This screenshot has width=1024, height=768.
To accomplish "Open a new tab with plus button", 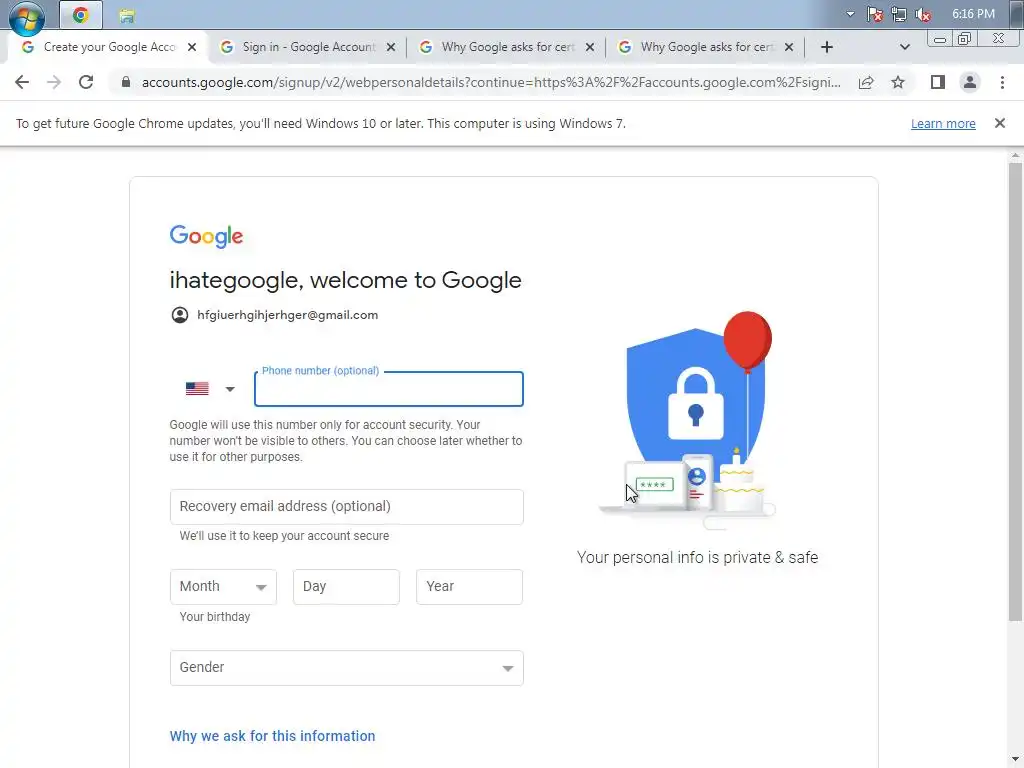I will pyautogui.click(x=826, y=47).
